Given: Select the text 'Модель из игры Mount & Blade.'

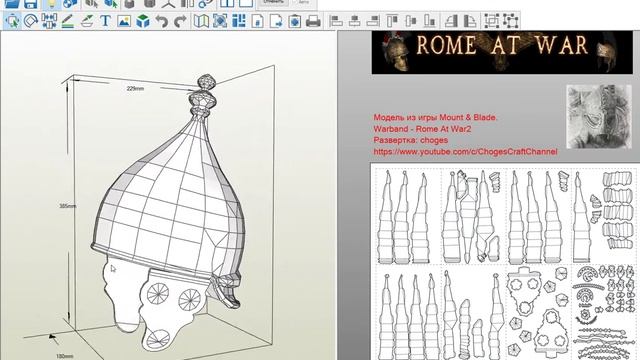Looking at the screenshot, I should 436,118.
